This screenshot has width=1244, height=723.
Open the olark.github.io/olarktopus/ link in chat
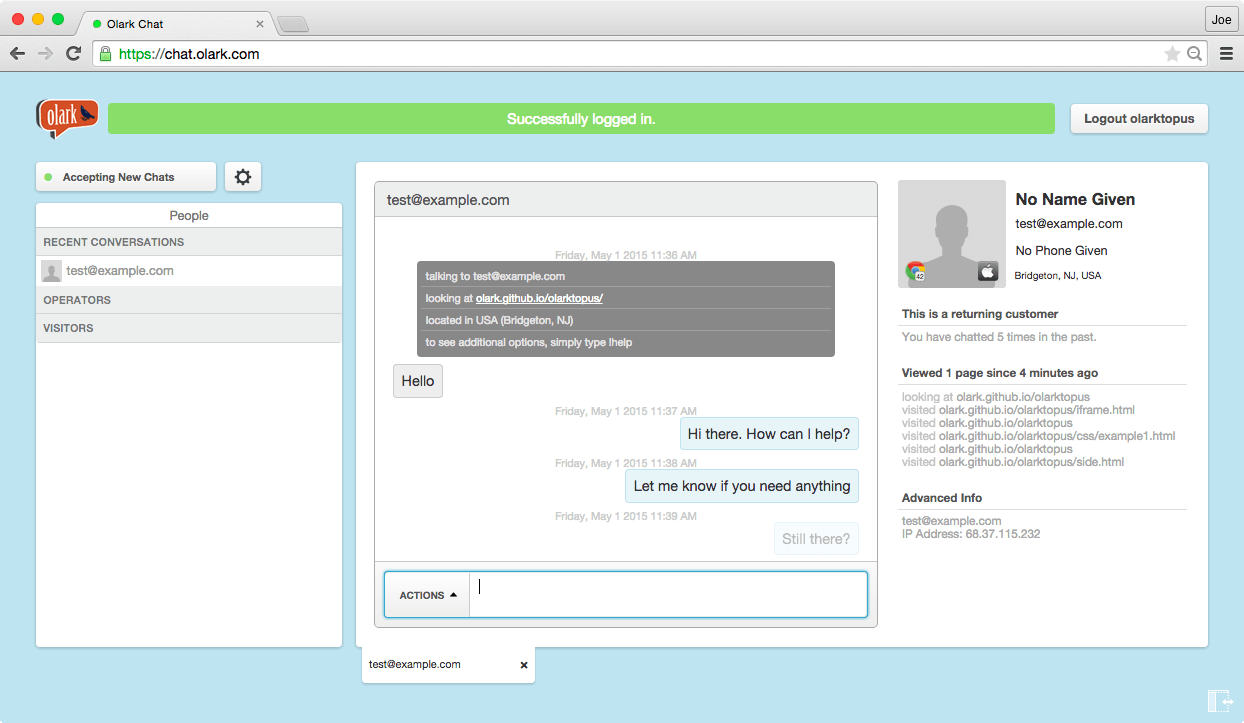pos(539,298)
